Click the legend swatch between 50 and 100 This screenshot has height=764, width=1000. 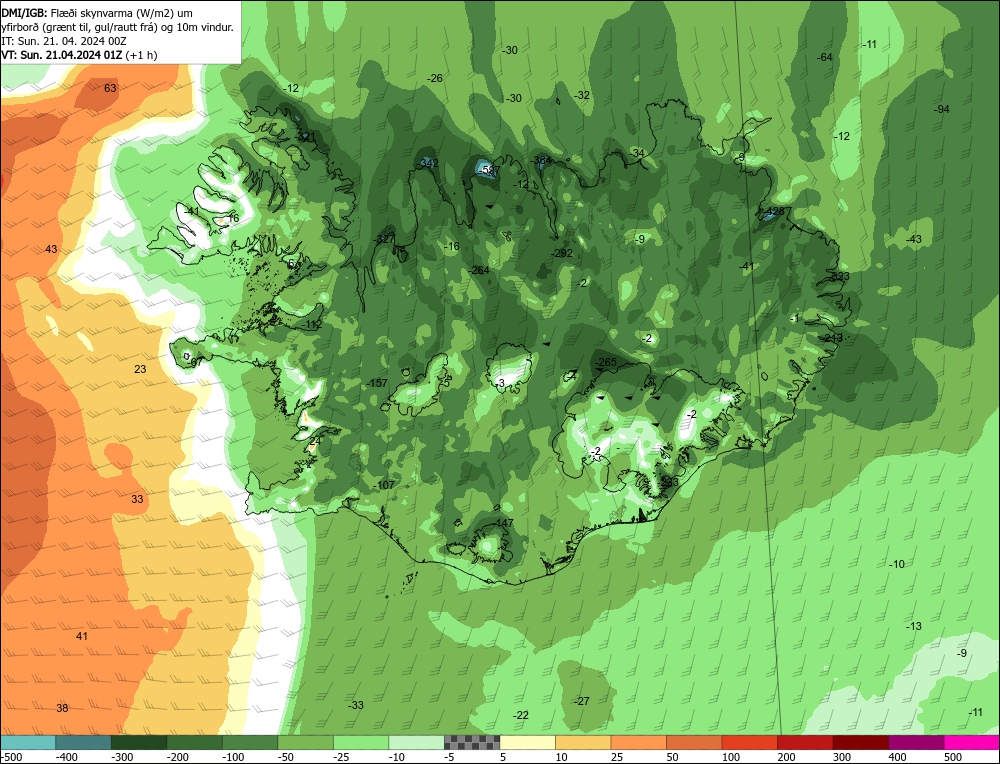tap(694, 742)
